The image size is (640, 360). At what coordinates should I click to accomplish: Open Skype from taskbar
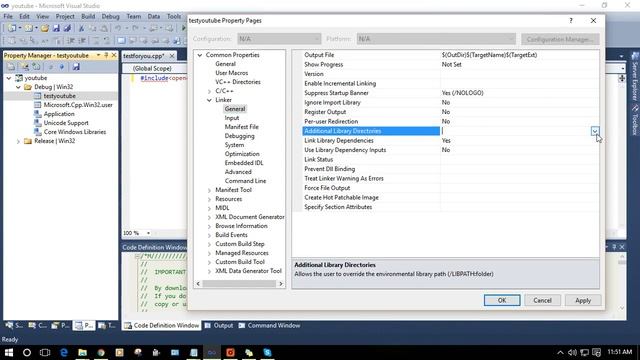(267, 352)
